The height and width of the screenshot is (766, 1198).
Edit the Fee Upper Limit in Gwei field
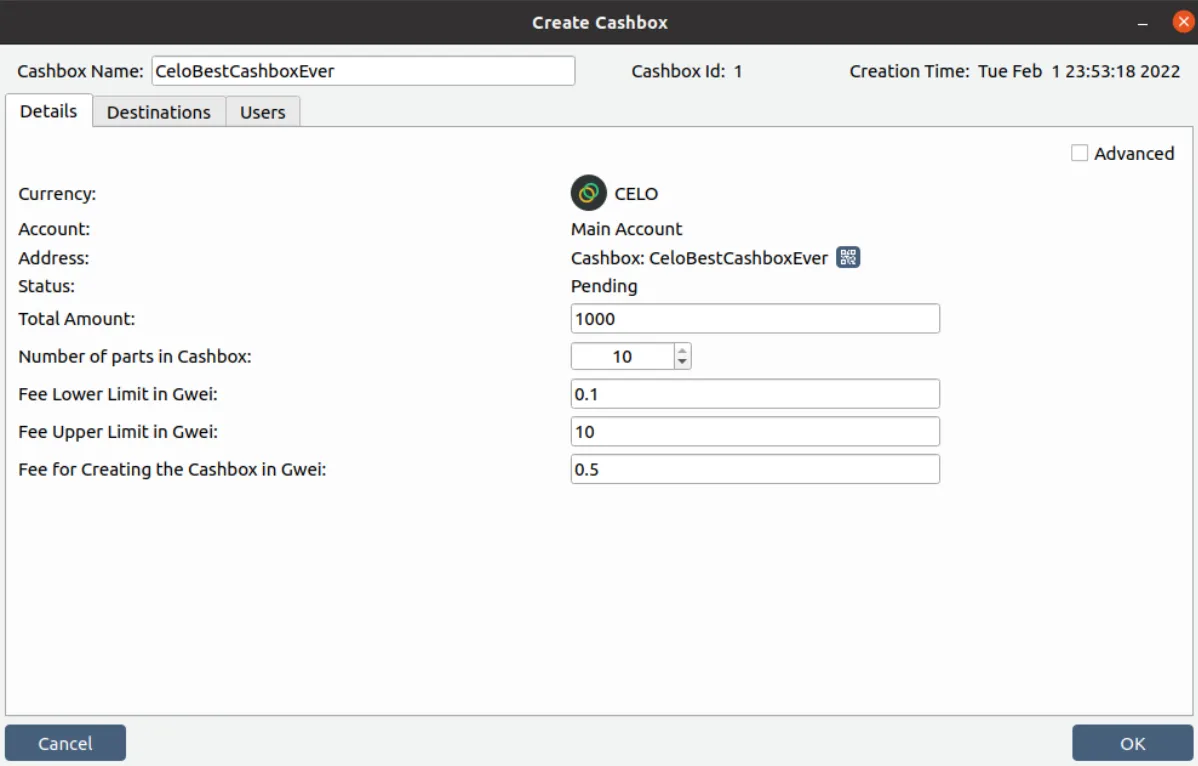(755, 431)
